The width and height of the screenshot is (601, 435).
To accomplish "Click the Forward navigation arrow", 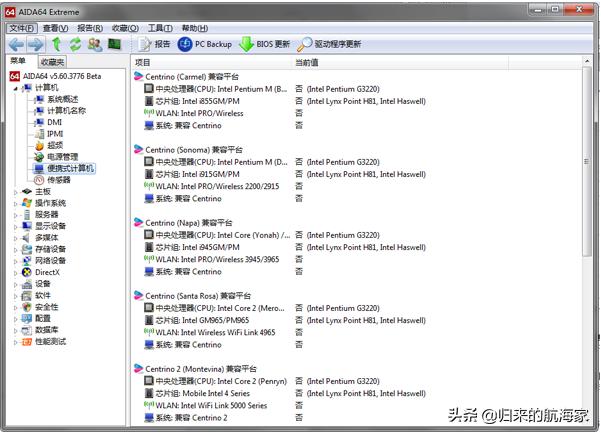I will 36,44.
